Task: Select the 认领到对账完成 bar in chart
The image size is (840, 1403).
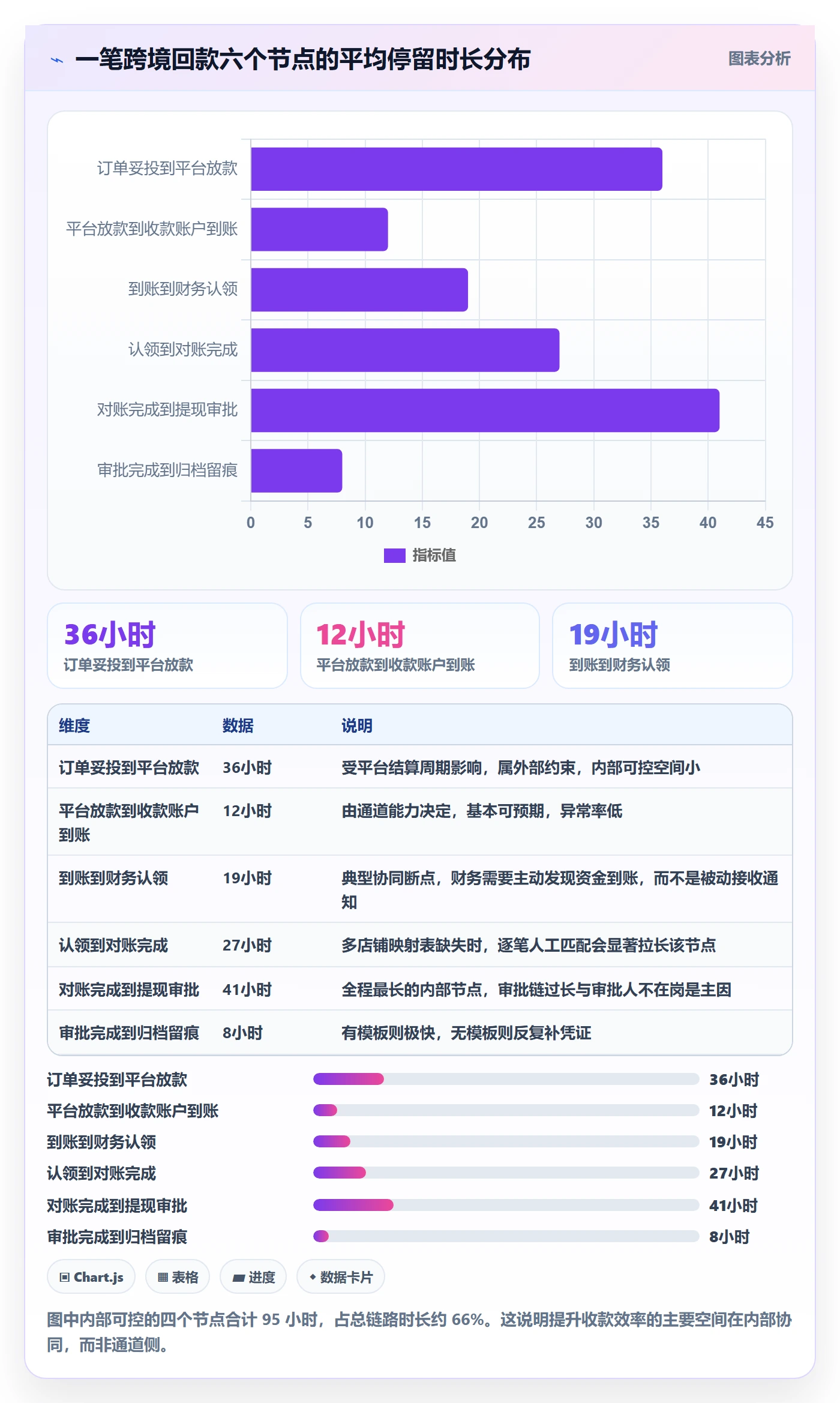Action: (x=405, y=350)
